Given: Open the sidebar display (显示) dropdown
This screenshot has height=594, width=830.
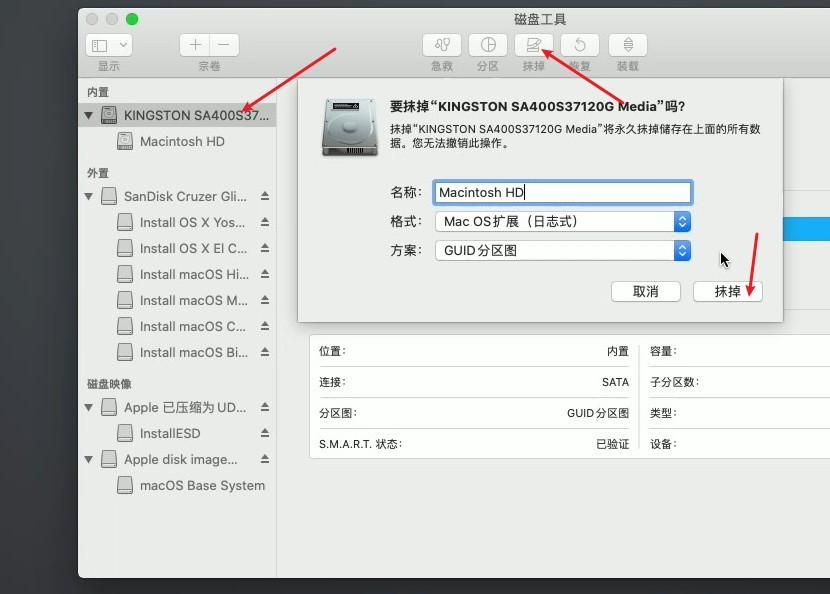Looking at the screenshot, I should point(109,45).
